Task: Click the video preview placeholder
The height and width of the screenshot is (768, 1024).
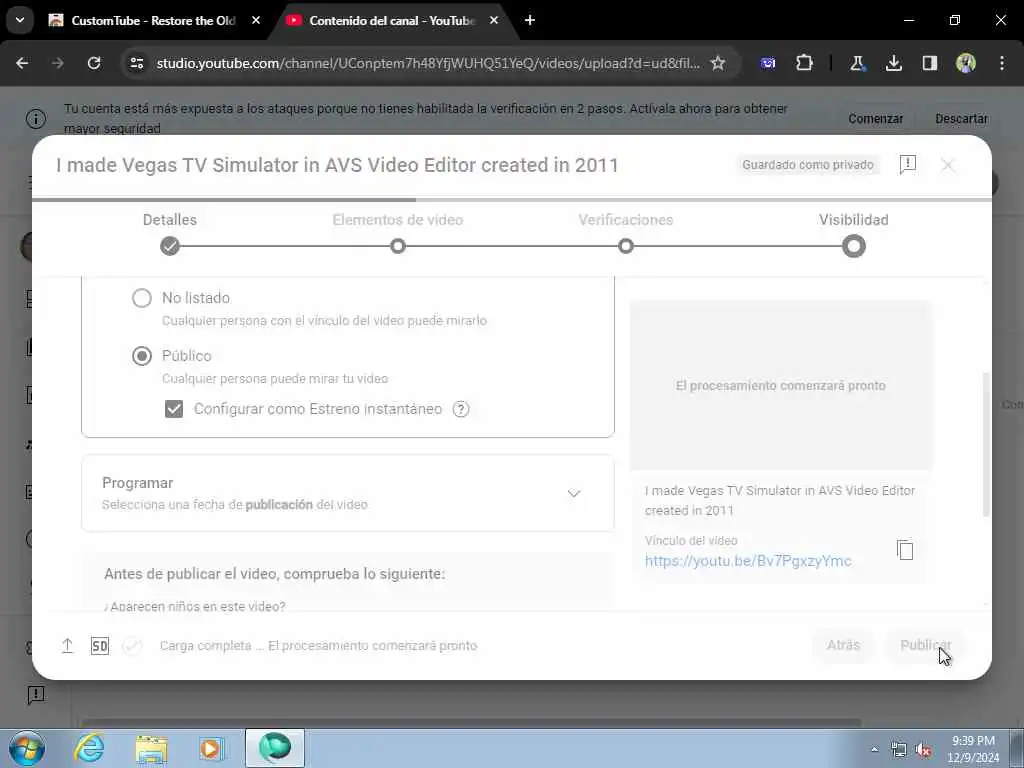Action: point(780,385)
